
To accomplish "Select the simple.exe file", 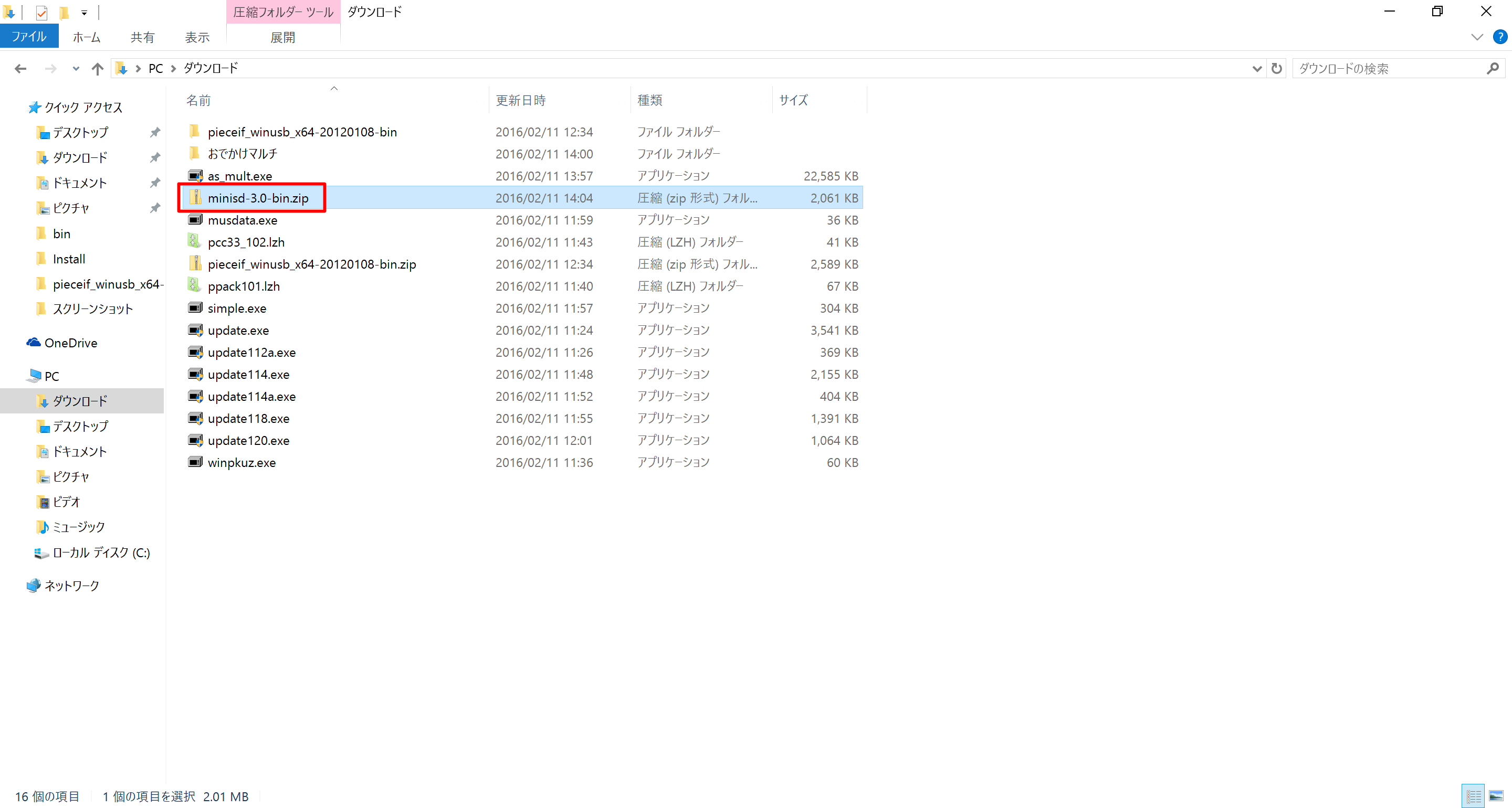I will (x=237, y=308).
